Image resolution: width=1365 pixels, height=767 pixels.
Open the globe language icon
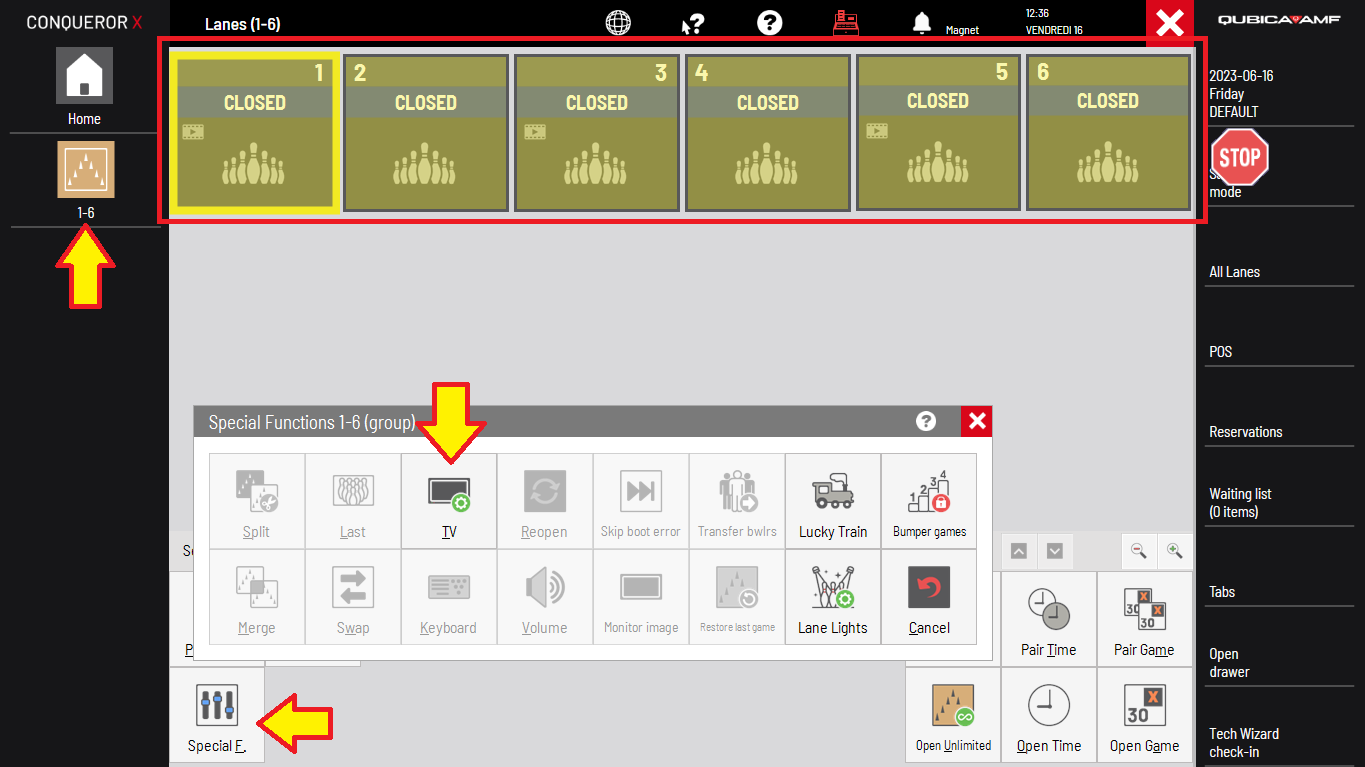[620, 23]
